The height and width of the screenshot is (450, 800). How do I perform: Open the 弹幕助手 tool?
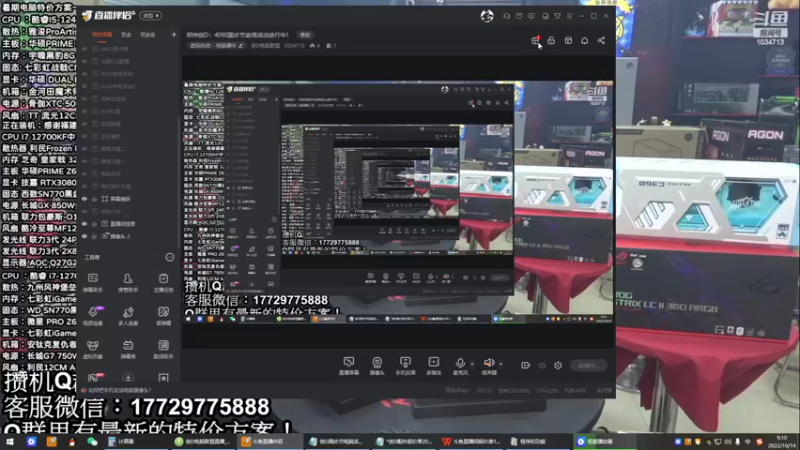coord(93,282)
